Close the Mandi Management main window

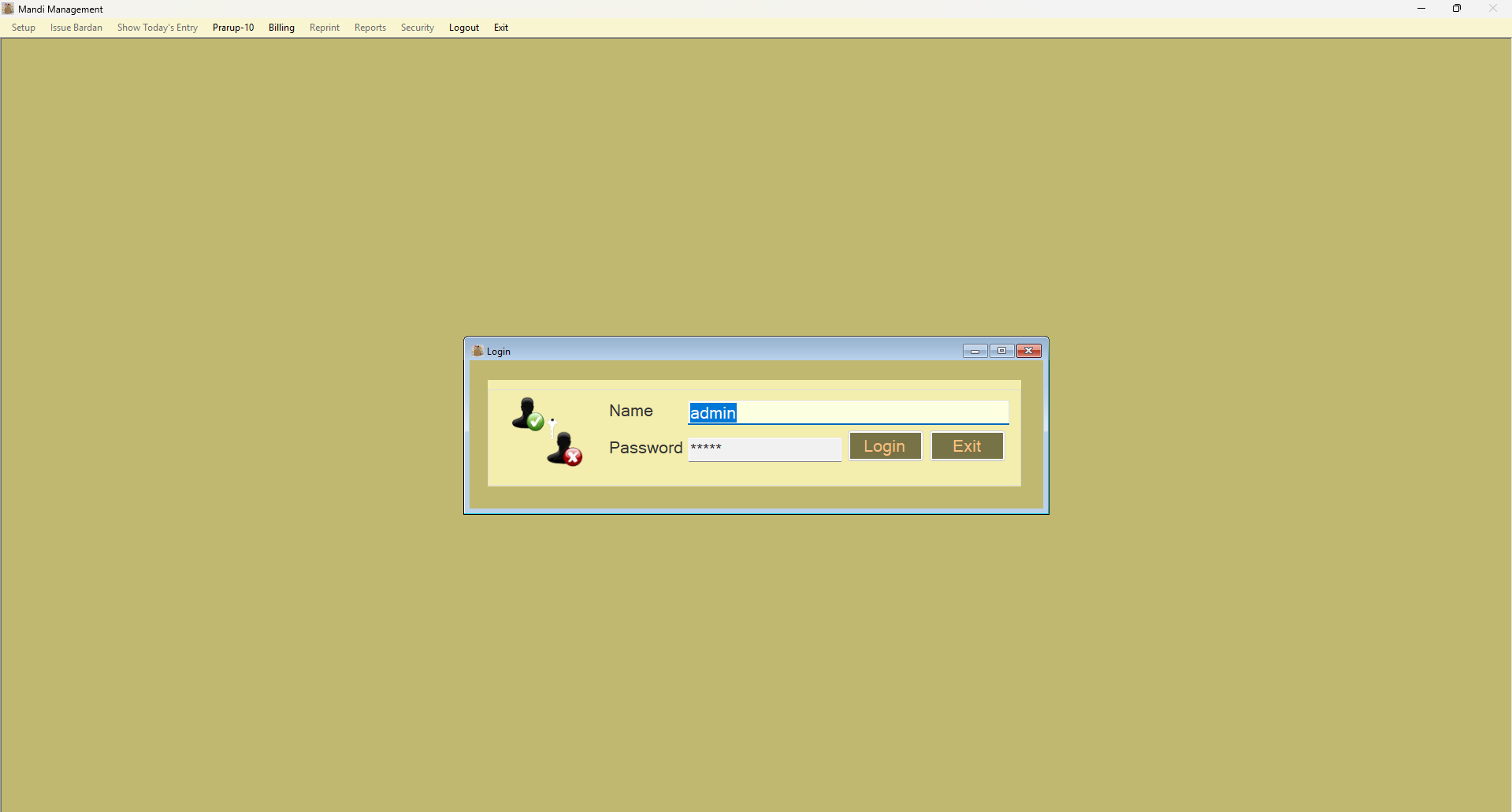click(x=1493, y=9)
